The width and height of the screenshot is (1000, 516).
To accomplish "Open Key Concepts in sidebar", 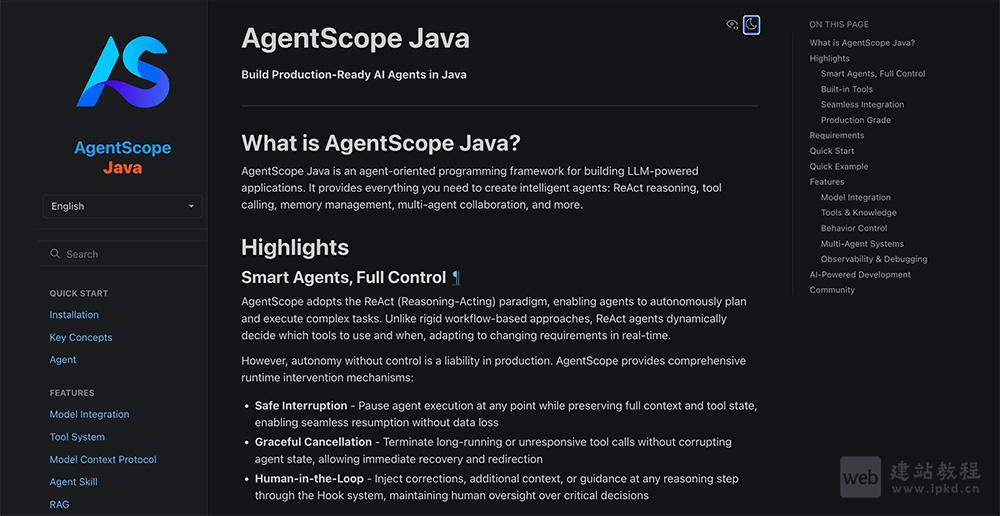I will (x=81, y=337).
